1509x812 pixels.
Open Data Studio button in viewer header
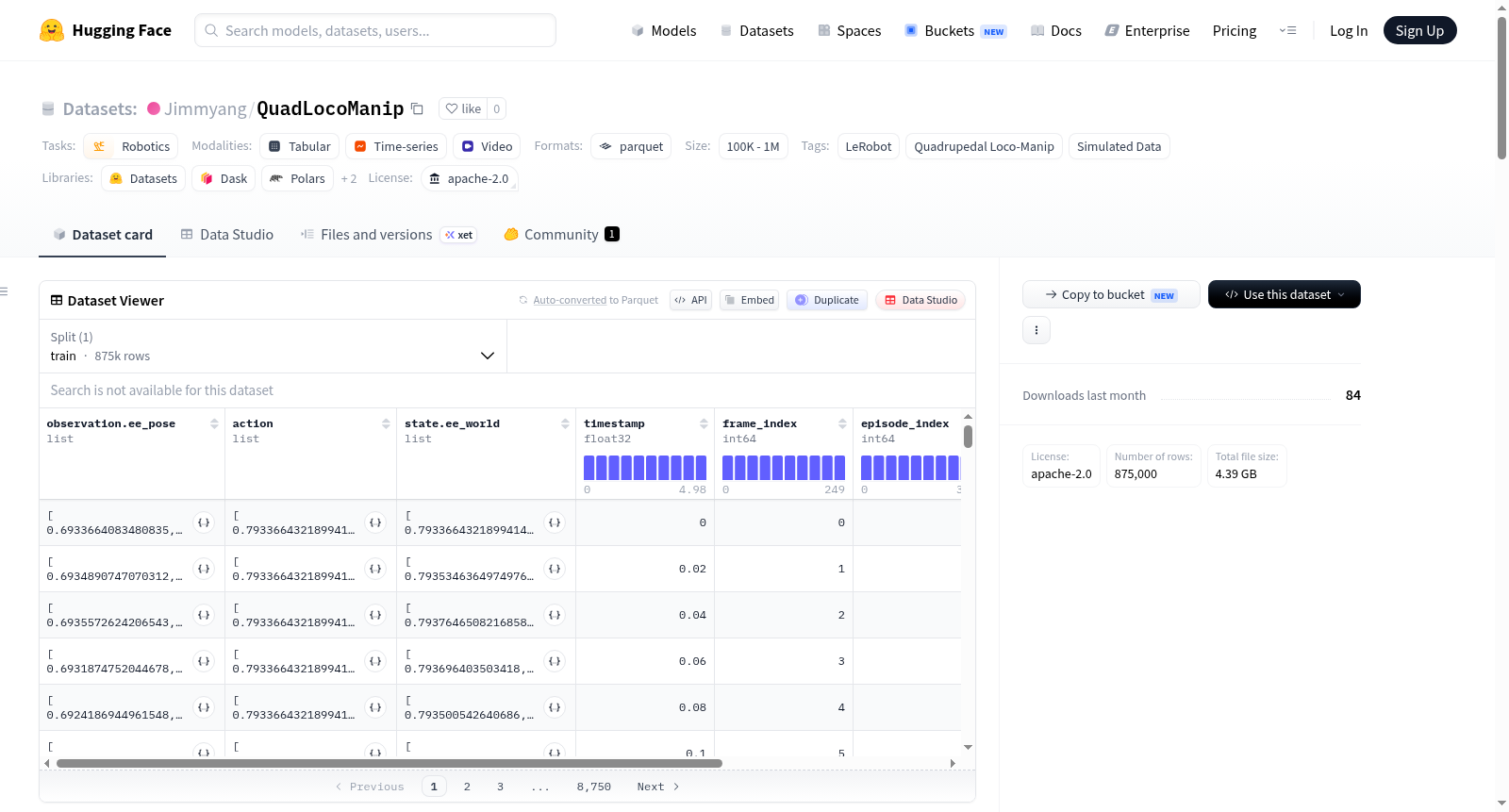(x=920, y=300)
